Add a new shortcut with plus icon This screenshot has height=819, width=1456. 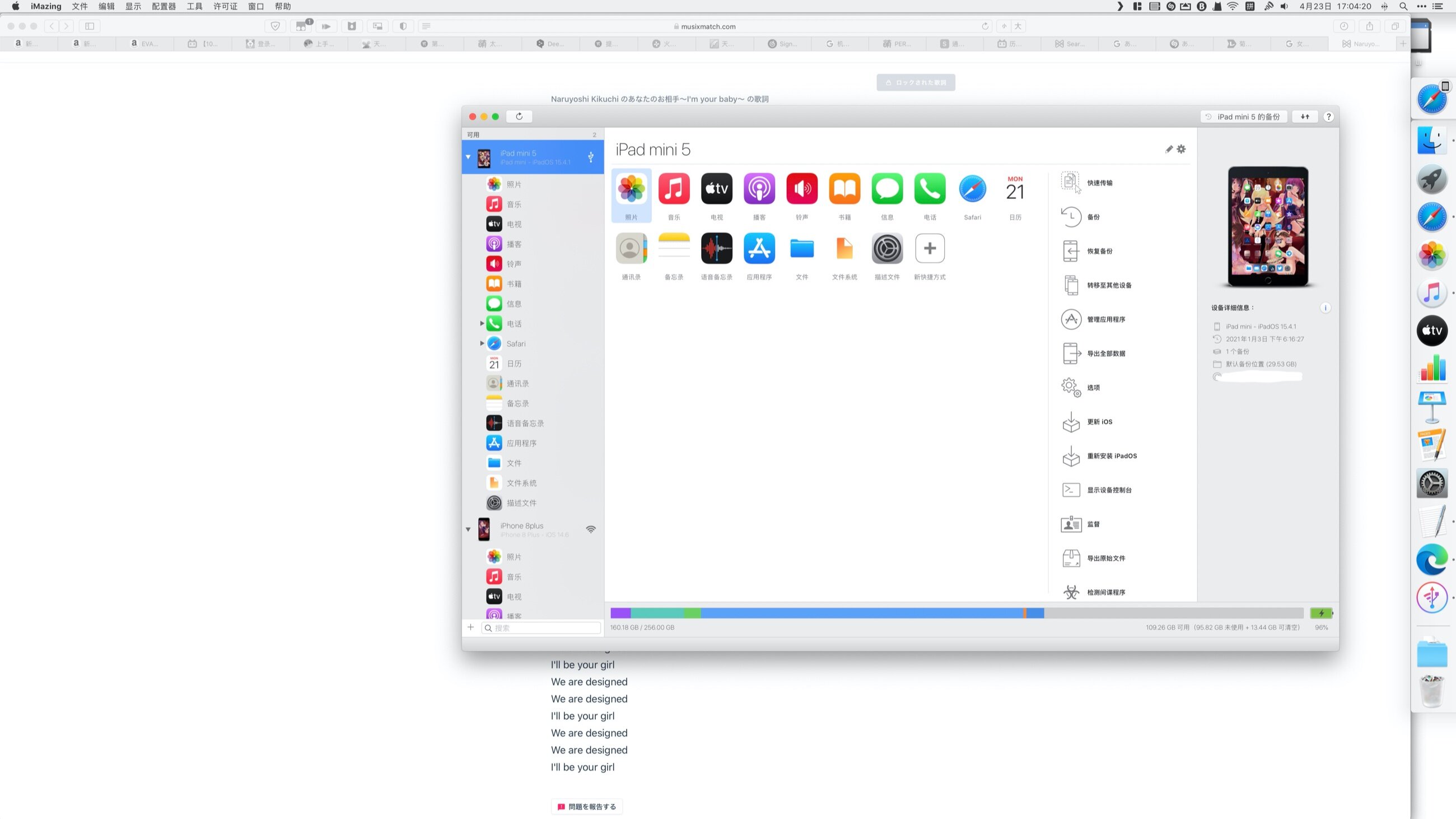point(930,248)
